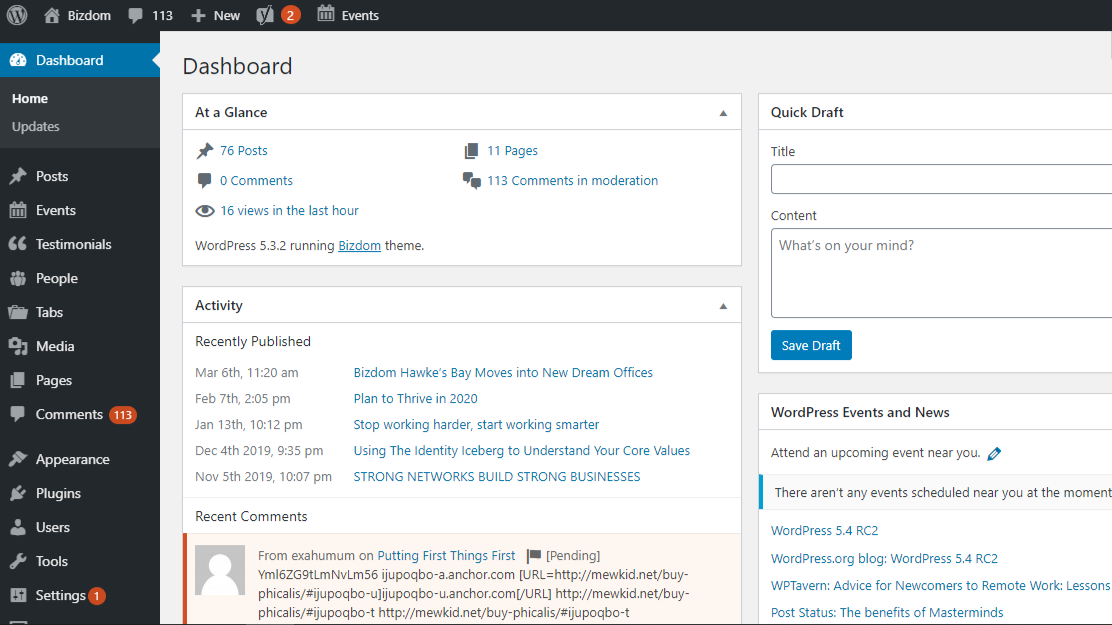Open the 0 Comments link
1112x625 pixels.
(256, 180)
